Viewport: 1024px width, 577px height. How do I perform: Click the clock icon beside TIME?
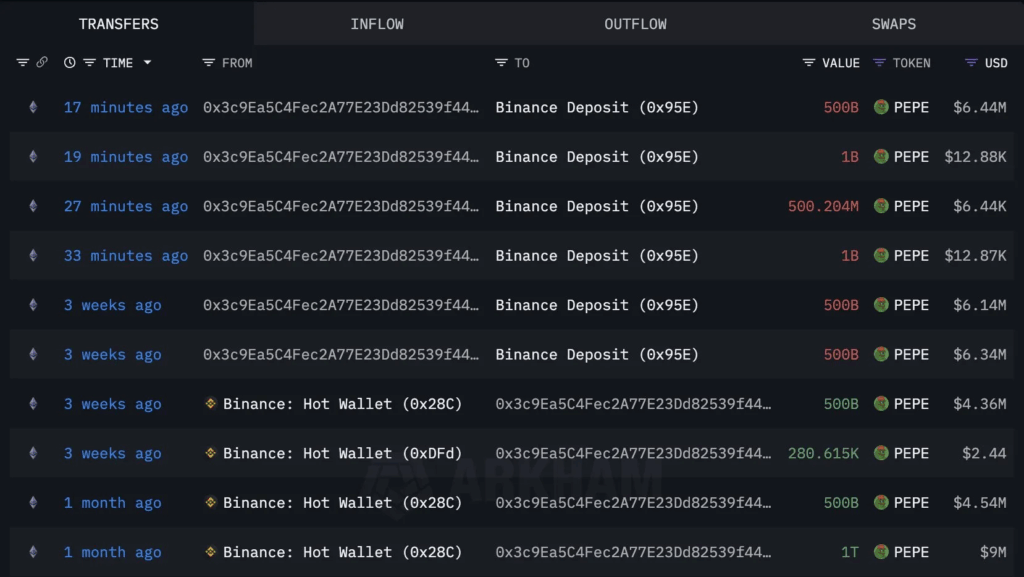69,62
